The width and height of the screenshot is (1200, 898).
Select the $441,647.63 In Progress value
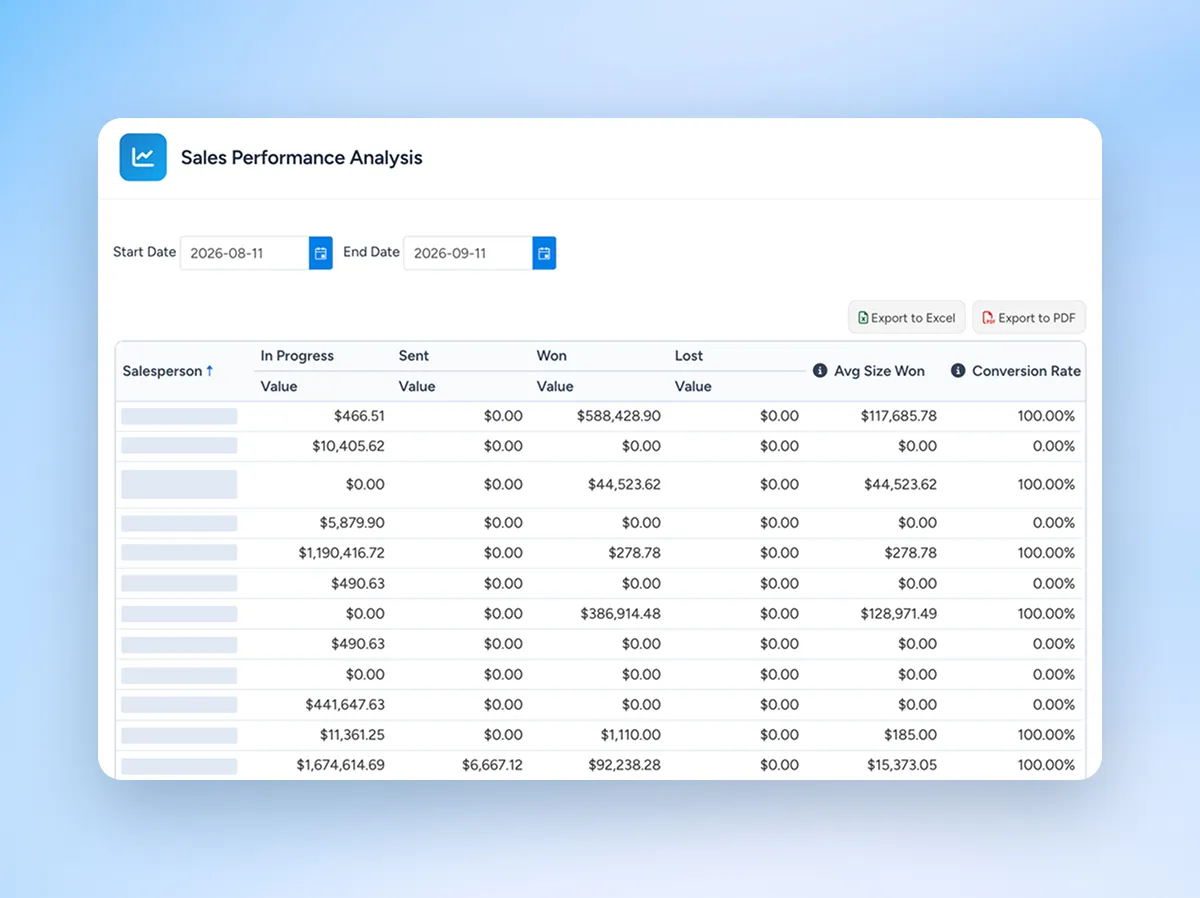(x=344, y=705)
